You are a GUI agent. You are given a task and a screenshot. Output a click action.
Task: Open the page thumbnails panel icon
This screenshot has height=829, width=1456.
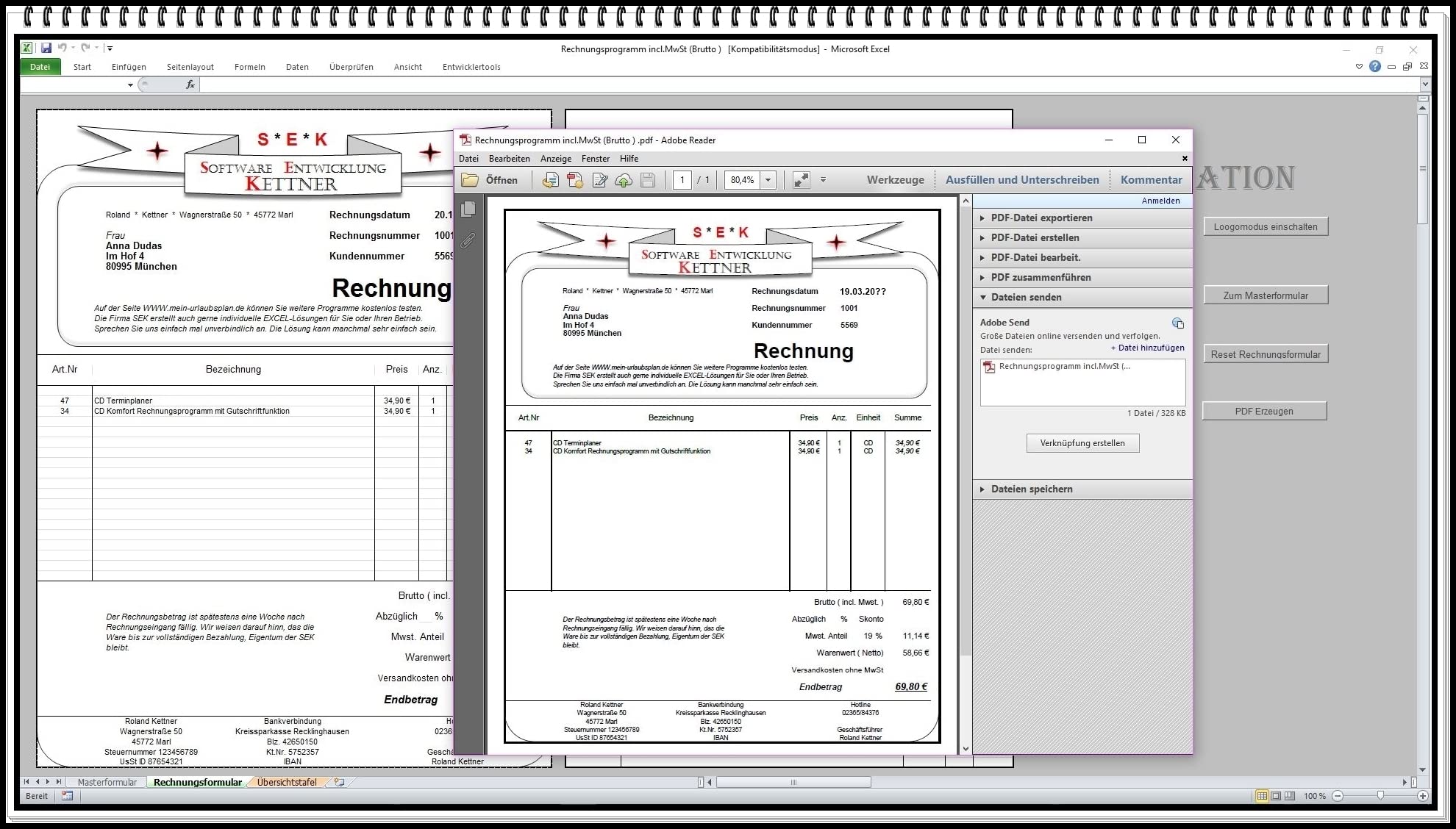tap(468, 209)
